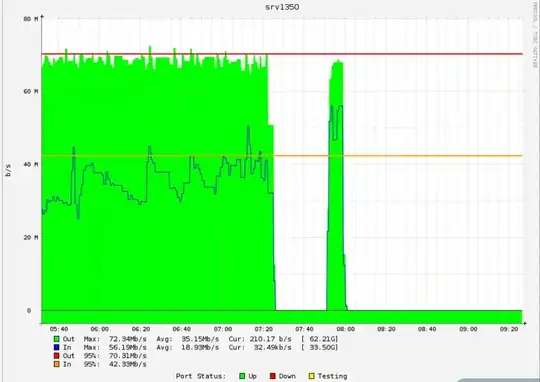Viewport: 540px width, 382px height.
Task: Click the yellow Testing port status swatch
Action: pos(311,376)
